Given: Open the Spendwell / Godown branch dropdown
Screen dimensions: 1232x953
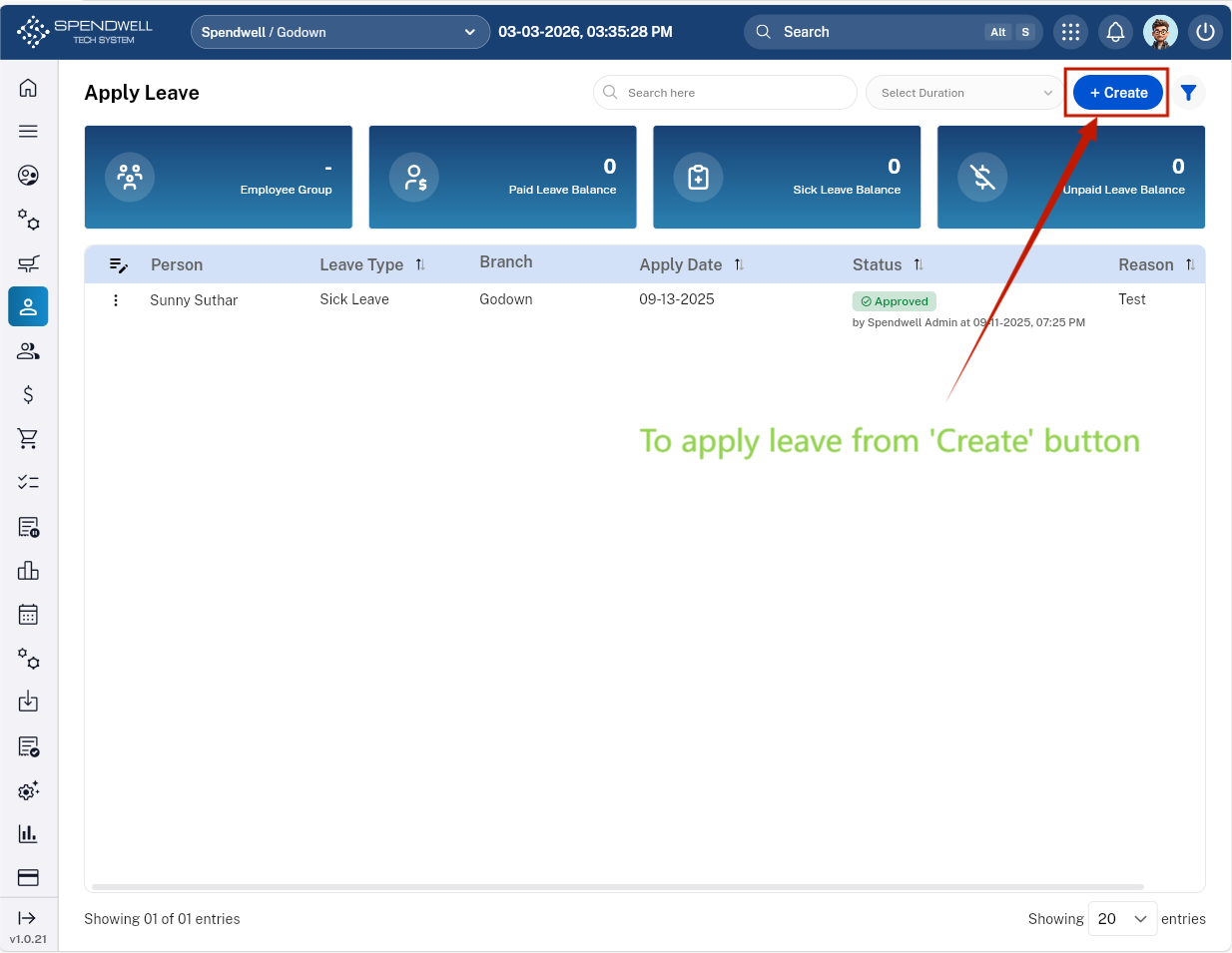Looking at the screenshot, I should pos(339,32).
